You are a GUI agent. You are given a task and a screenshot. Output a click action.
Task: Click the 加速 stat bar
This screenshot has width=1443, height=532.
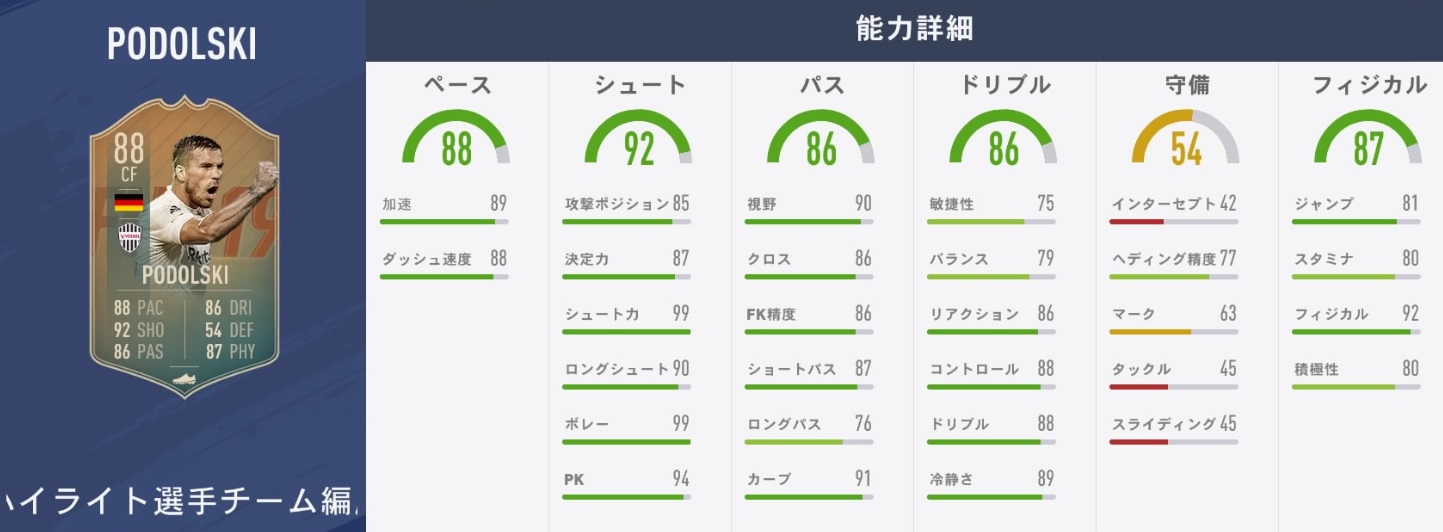[x=444, y=221]
